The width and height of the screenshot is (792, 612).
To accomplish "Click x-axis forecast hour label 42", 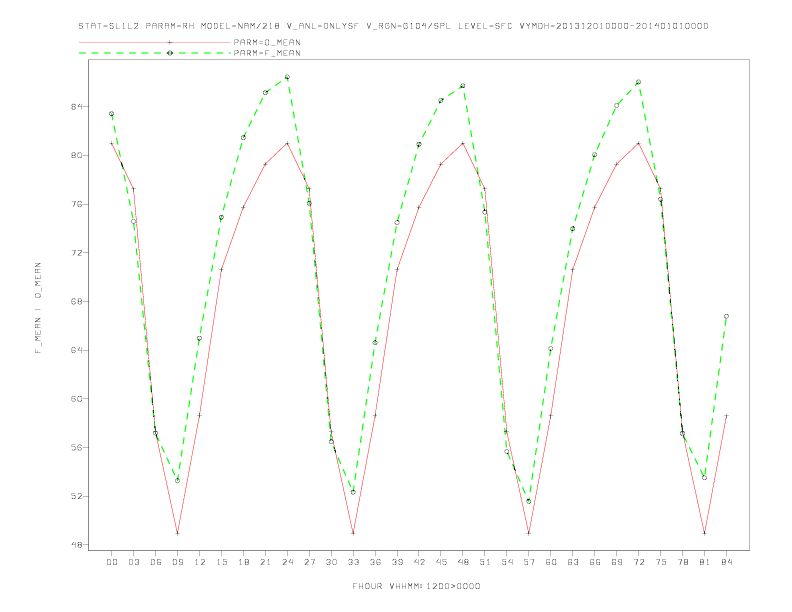I will click(419, 562).
